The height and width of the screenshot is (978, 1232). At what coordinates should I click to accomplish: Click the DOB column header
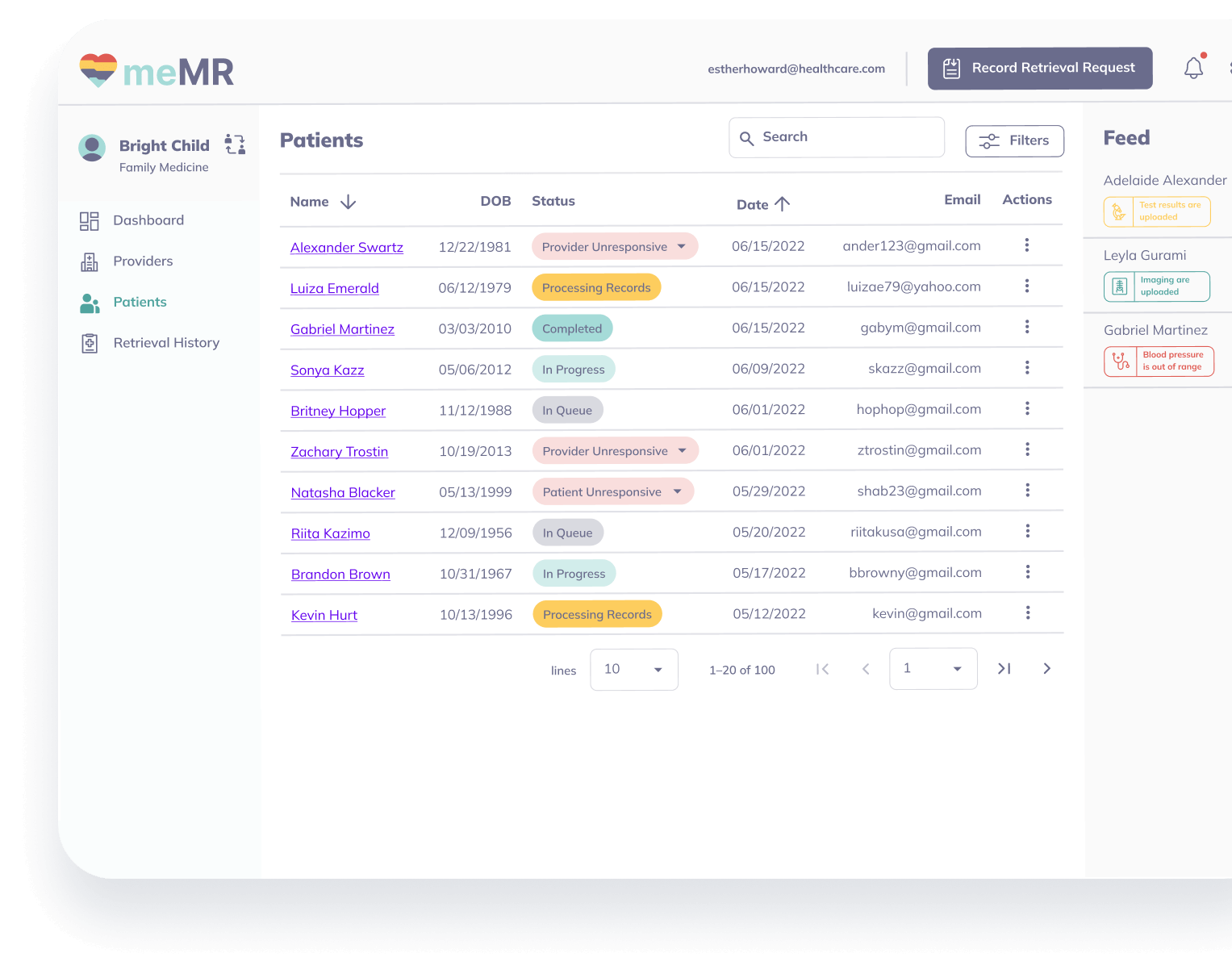[496, 201]
